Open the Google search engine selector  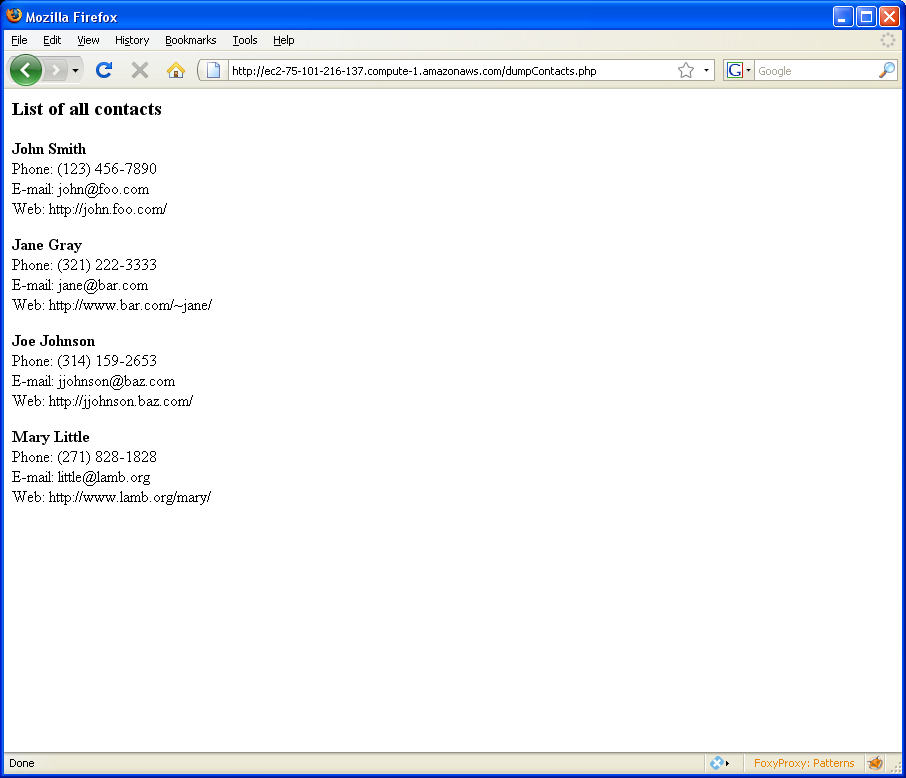738,71
